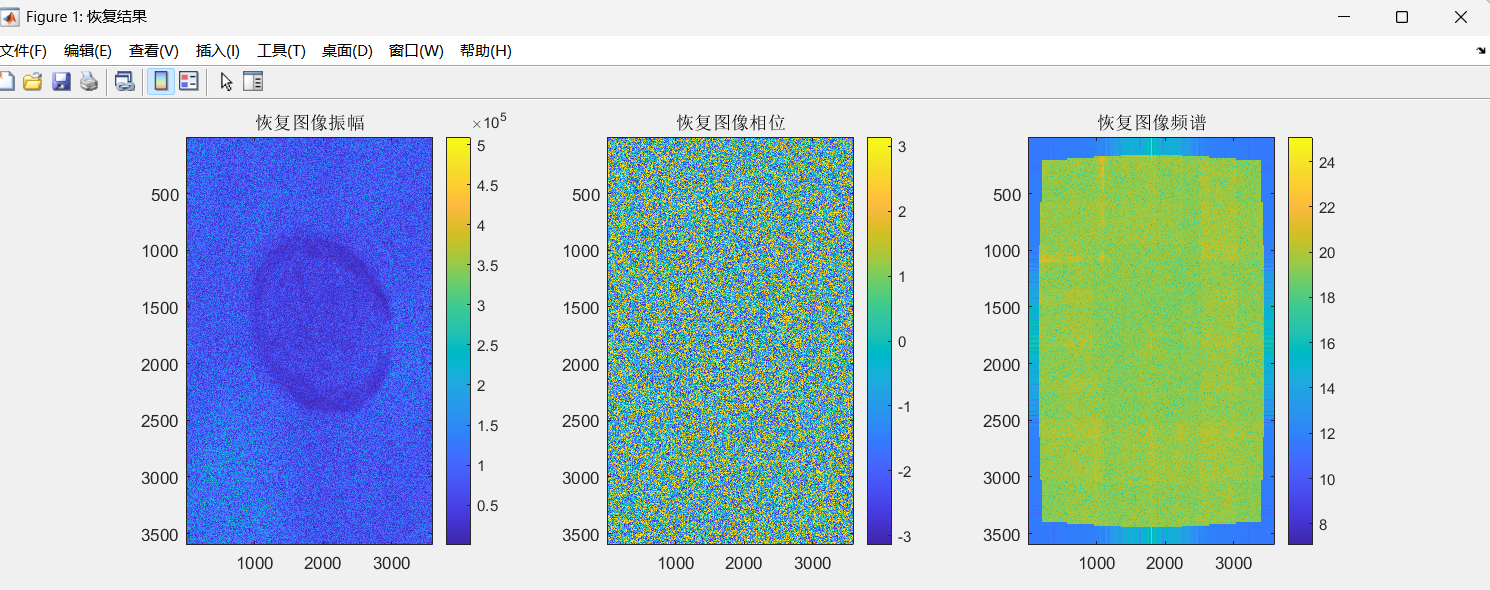Toggle the Insert Legend toolbar button

point(188,82)
